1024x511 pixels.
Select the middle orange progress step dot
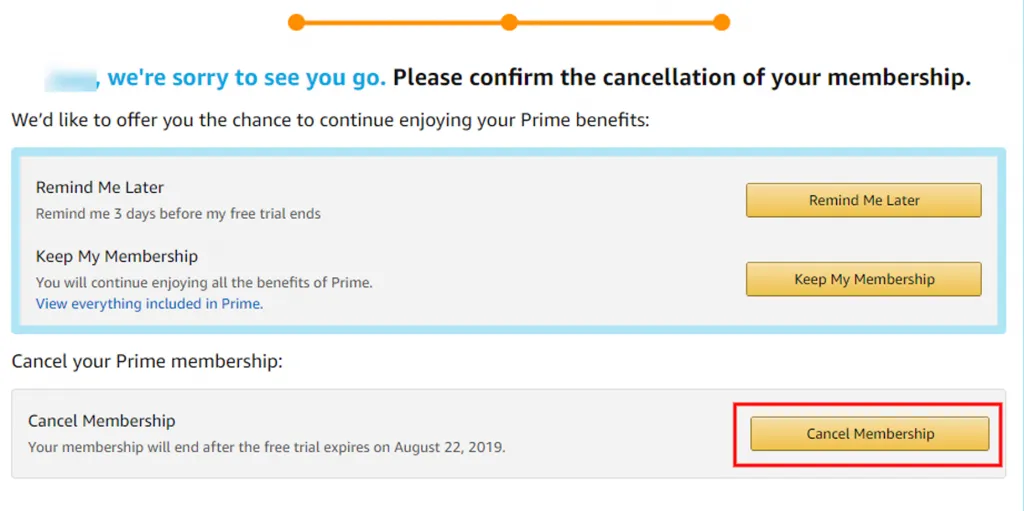click(509, 22)
